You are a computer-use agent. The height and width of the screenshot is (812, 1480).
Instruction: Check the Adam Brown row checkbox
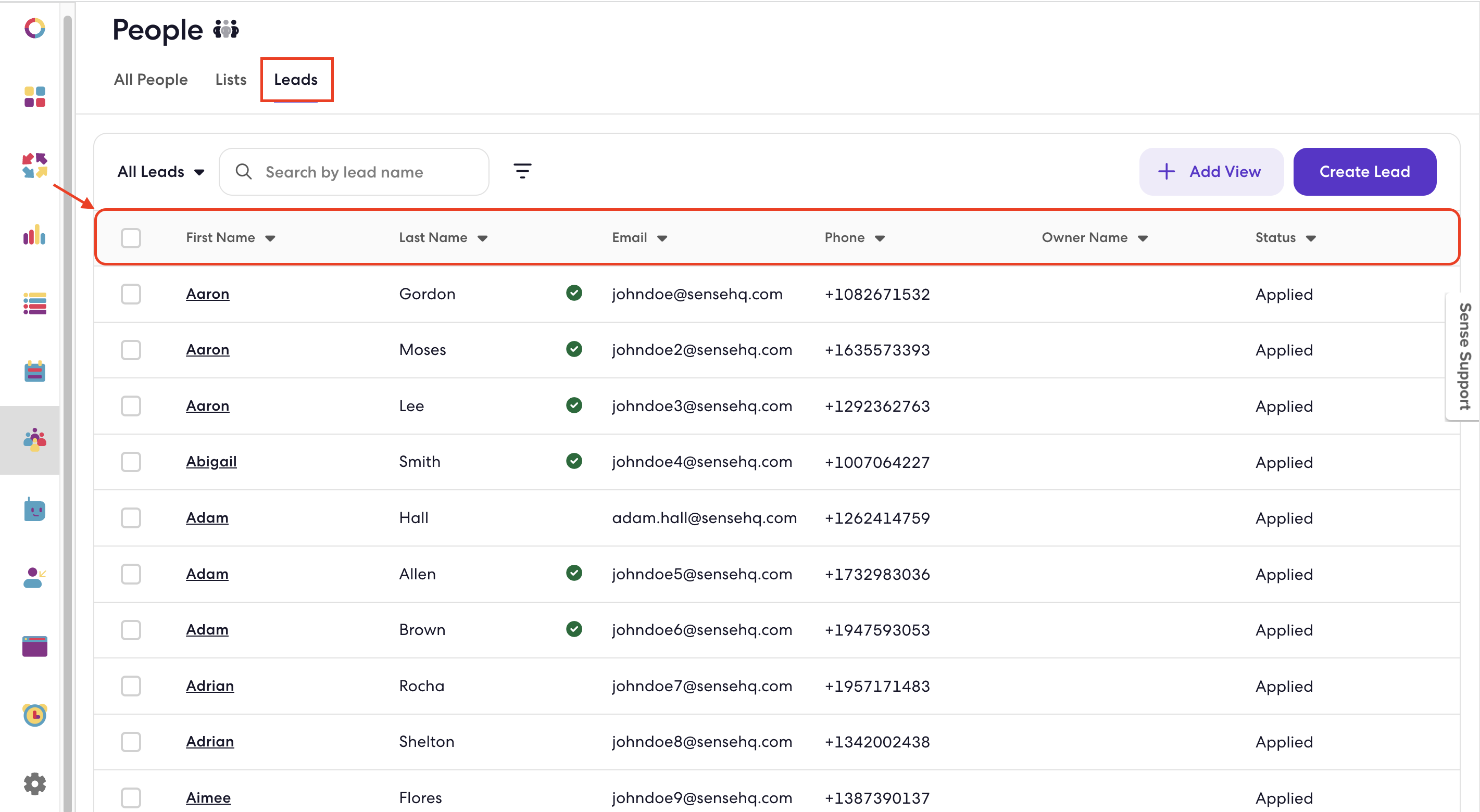click(x=131, y=629)
